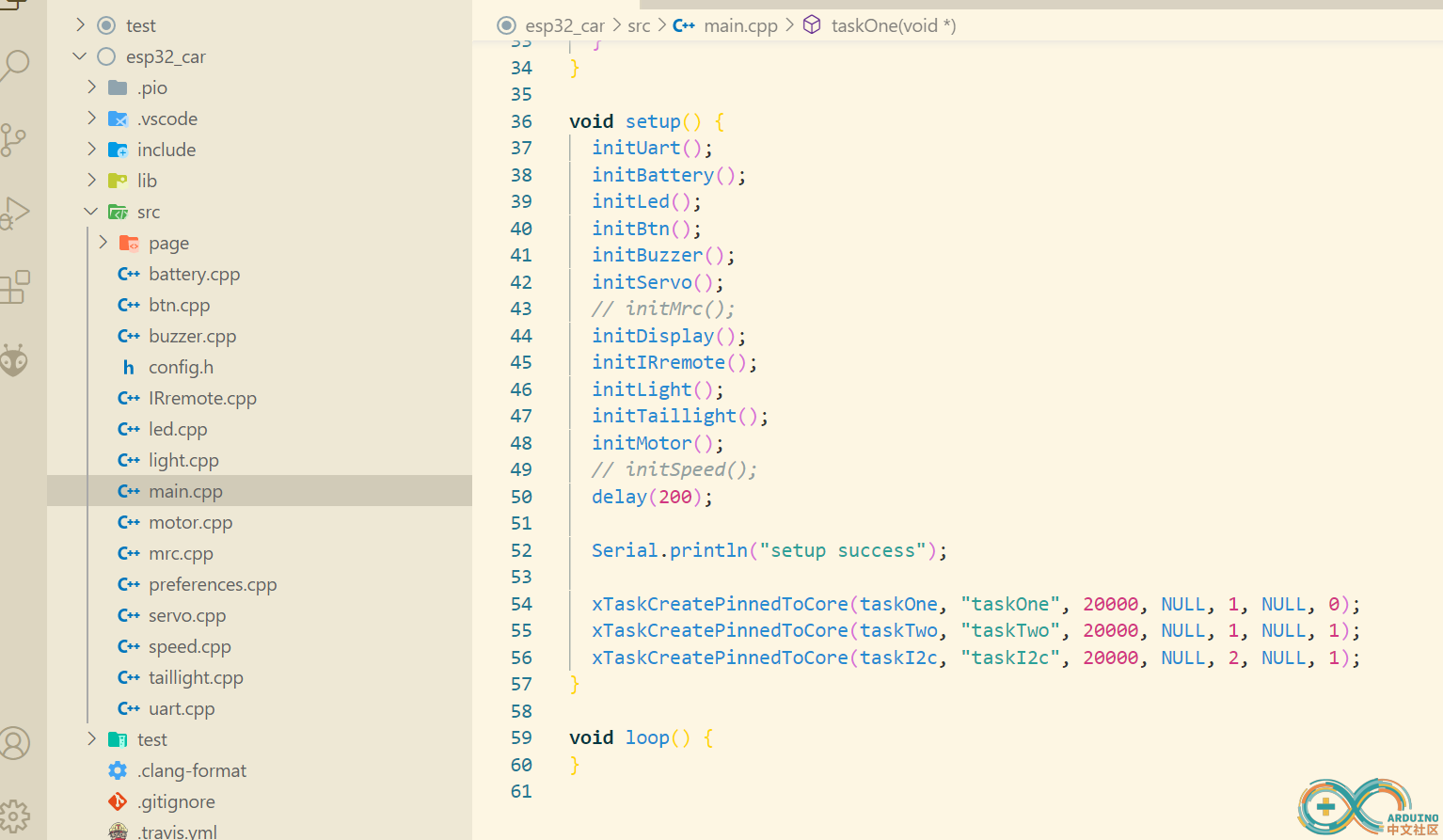Open the Search view in activity bar

click(14, 65)
